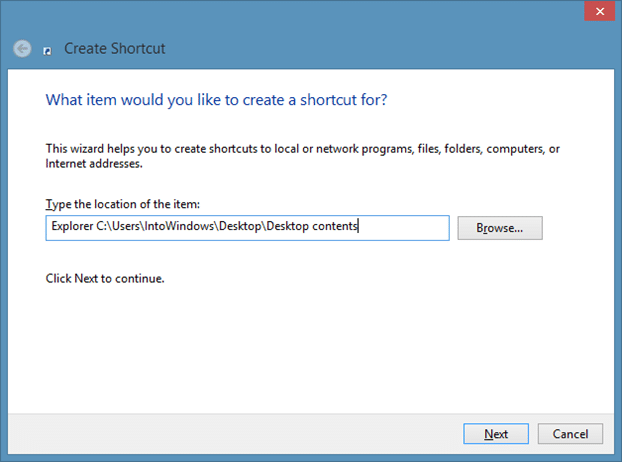Open the Browse... file dialog

pos(500,228)
